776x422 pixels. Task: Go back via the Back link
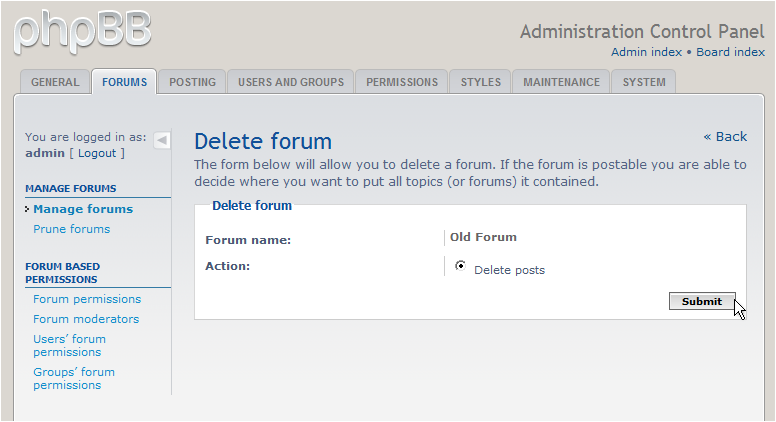click(x=726, y=137)
